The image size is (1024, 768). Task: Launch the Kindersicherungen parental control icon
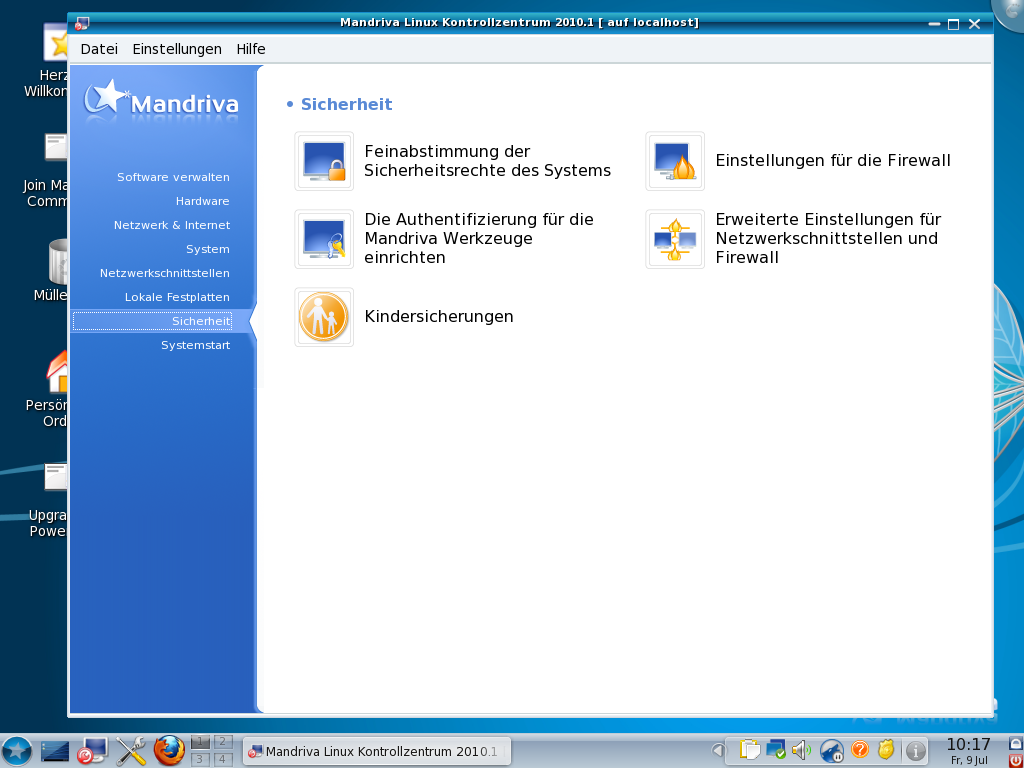coord(324,317)
